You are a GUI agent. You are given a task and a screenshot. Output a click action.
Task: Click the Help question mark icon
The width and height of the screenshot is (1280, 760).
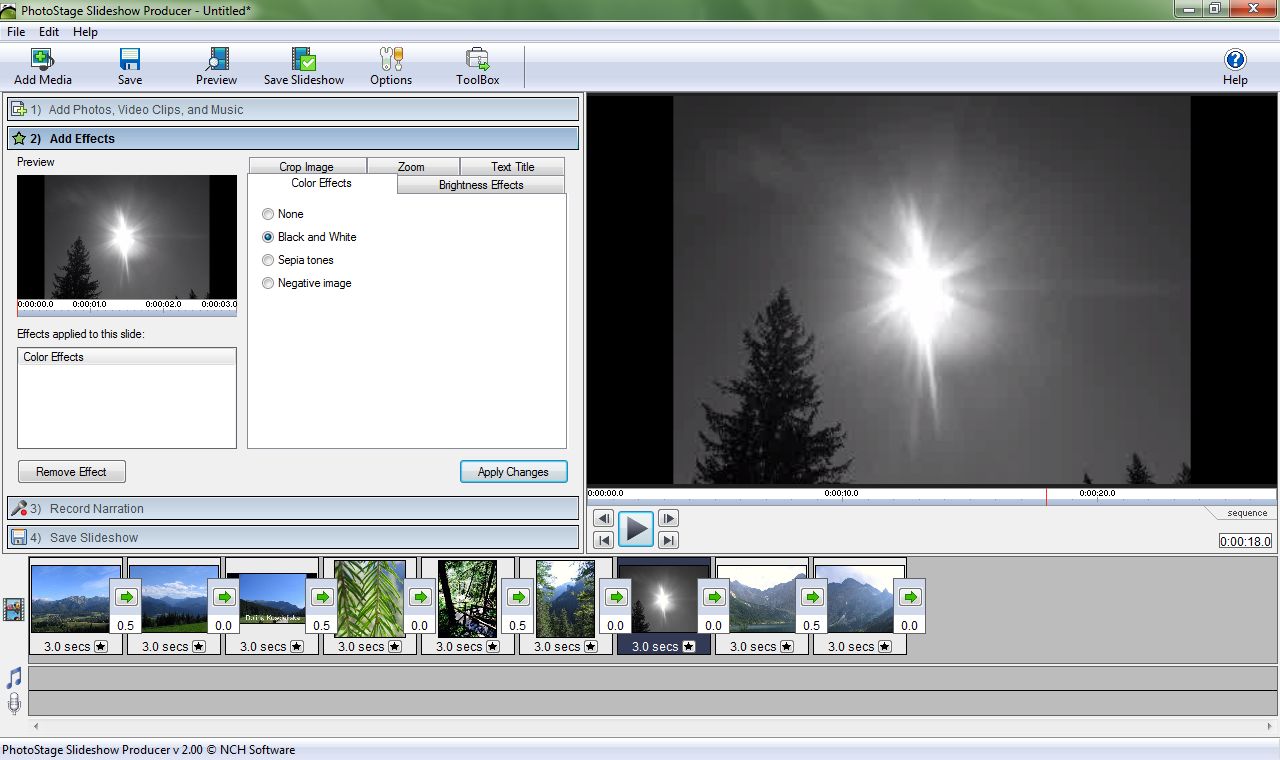1235,60
